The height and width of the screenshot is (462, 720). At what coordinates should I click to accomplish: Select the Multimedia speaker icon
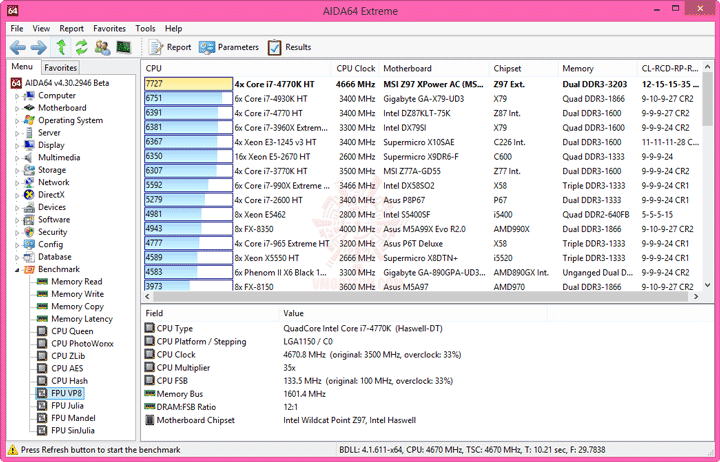[29, 158]
